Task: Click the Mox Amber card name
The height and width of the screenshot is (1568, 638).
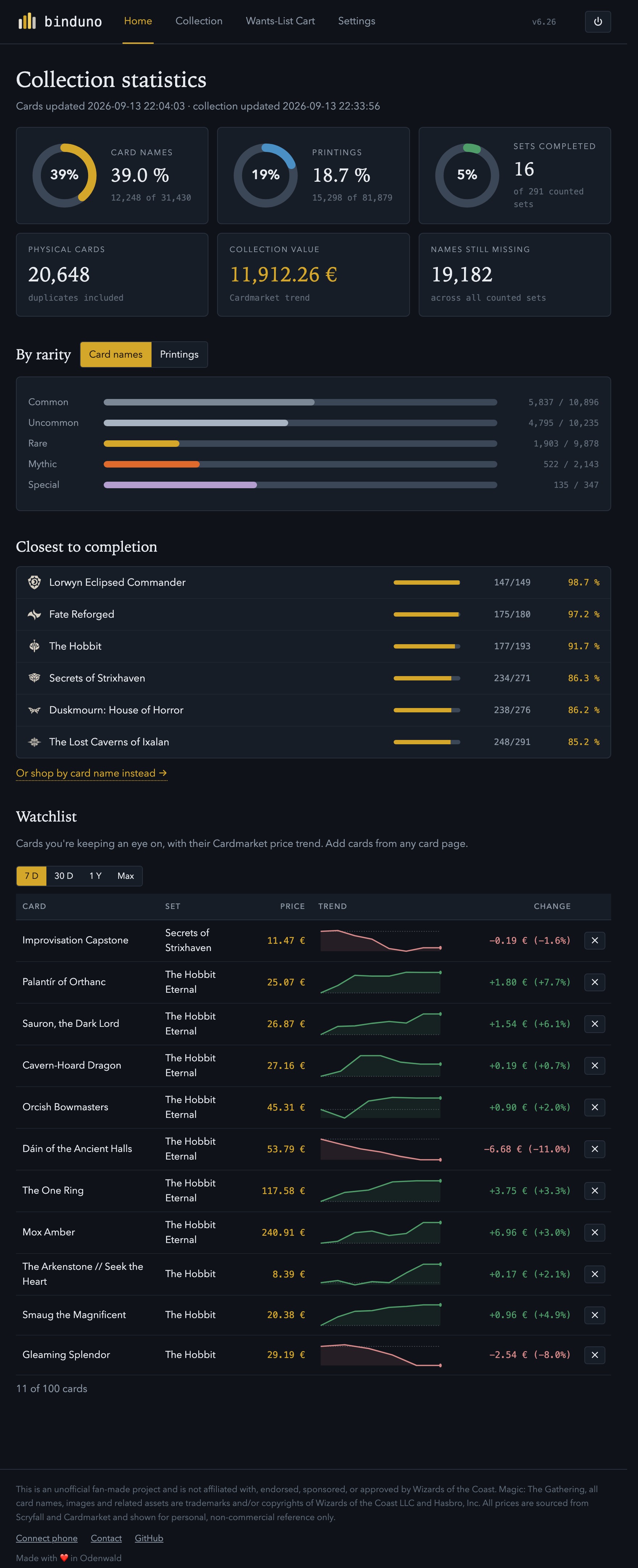Action: coord(49,1232)
